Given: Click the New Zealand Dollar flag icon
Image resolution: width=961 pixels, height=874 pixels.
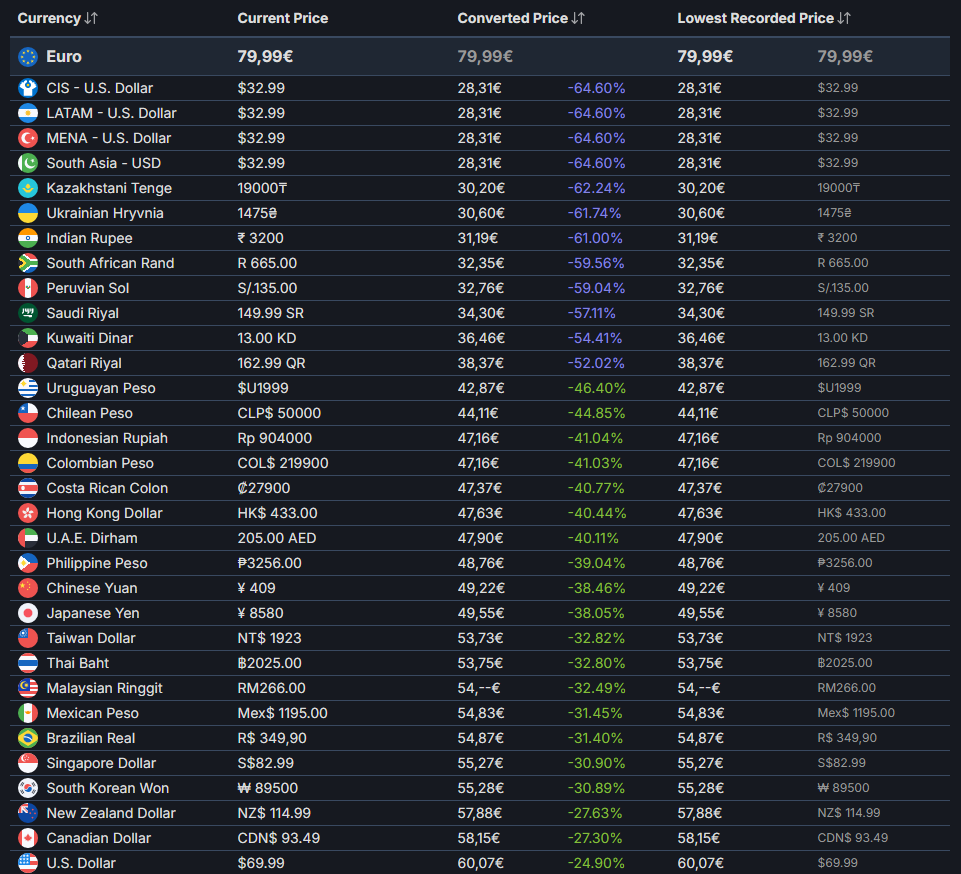Looking at the screenshot, I should [x=28, y=813].
